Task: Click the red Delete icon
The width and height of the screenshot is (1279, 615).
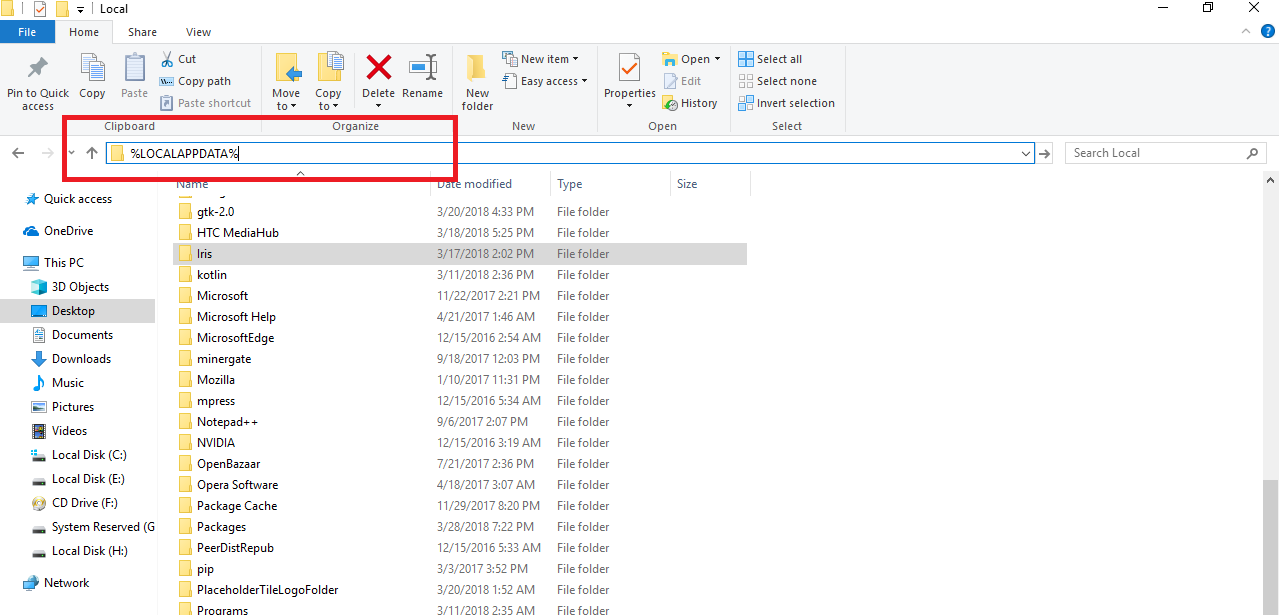Action: tap(379, 68)
